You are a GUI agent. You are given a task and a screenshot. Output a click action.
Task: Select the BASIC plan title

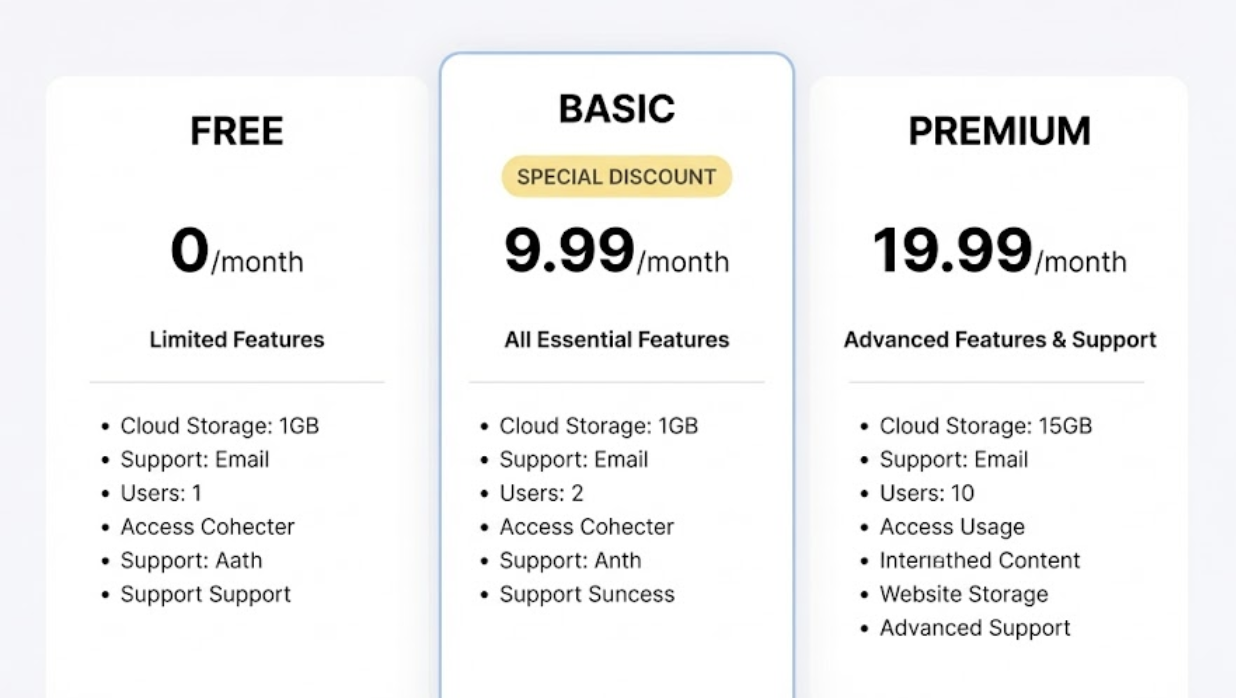[x=616, y=109]
